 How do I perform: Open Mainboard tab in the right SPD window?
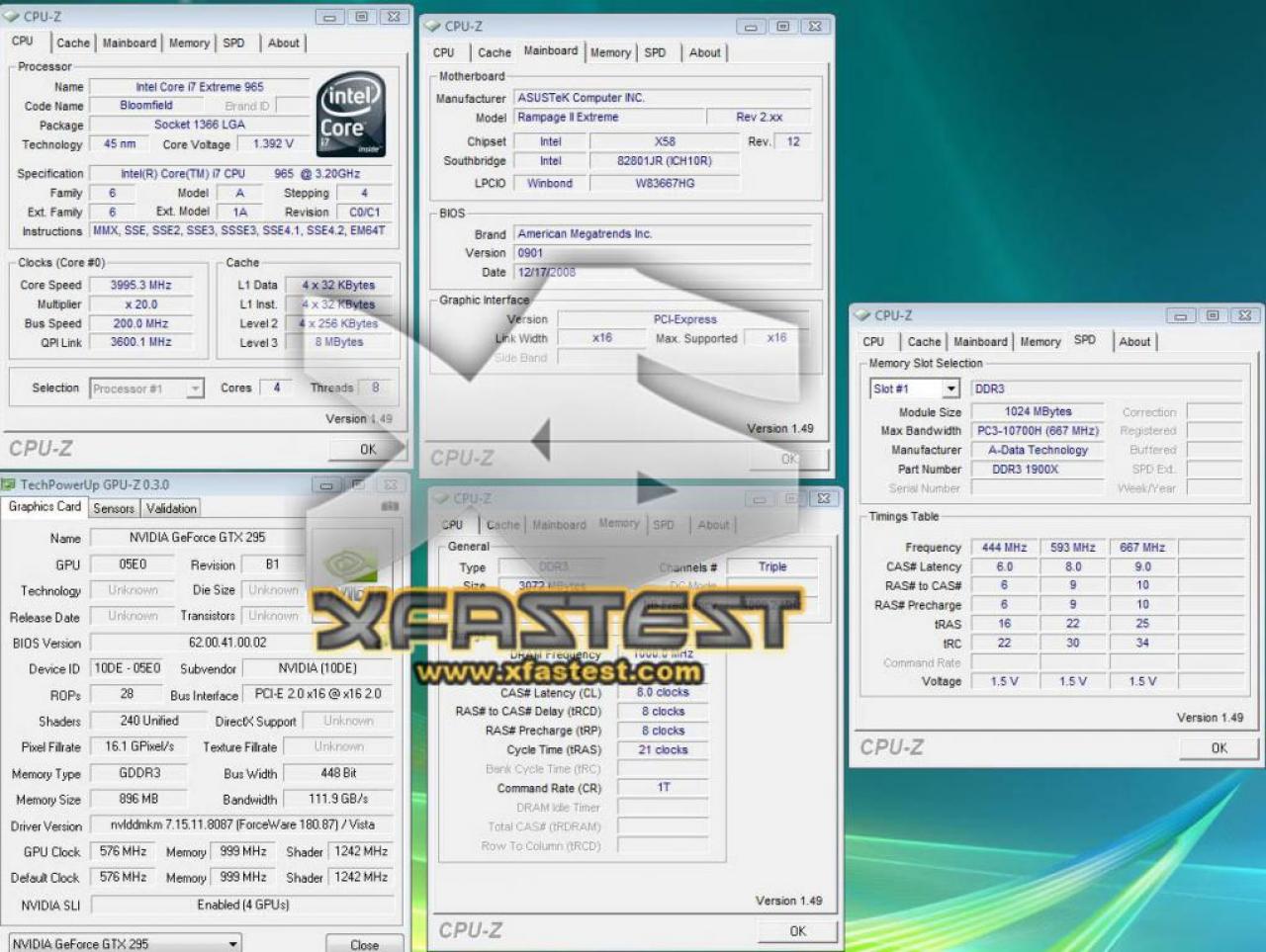pos(980,341)
